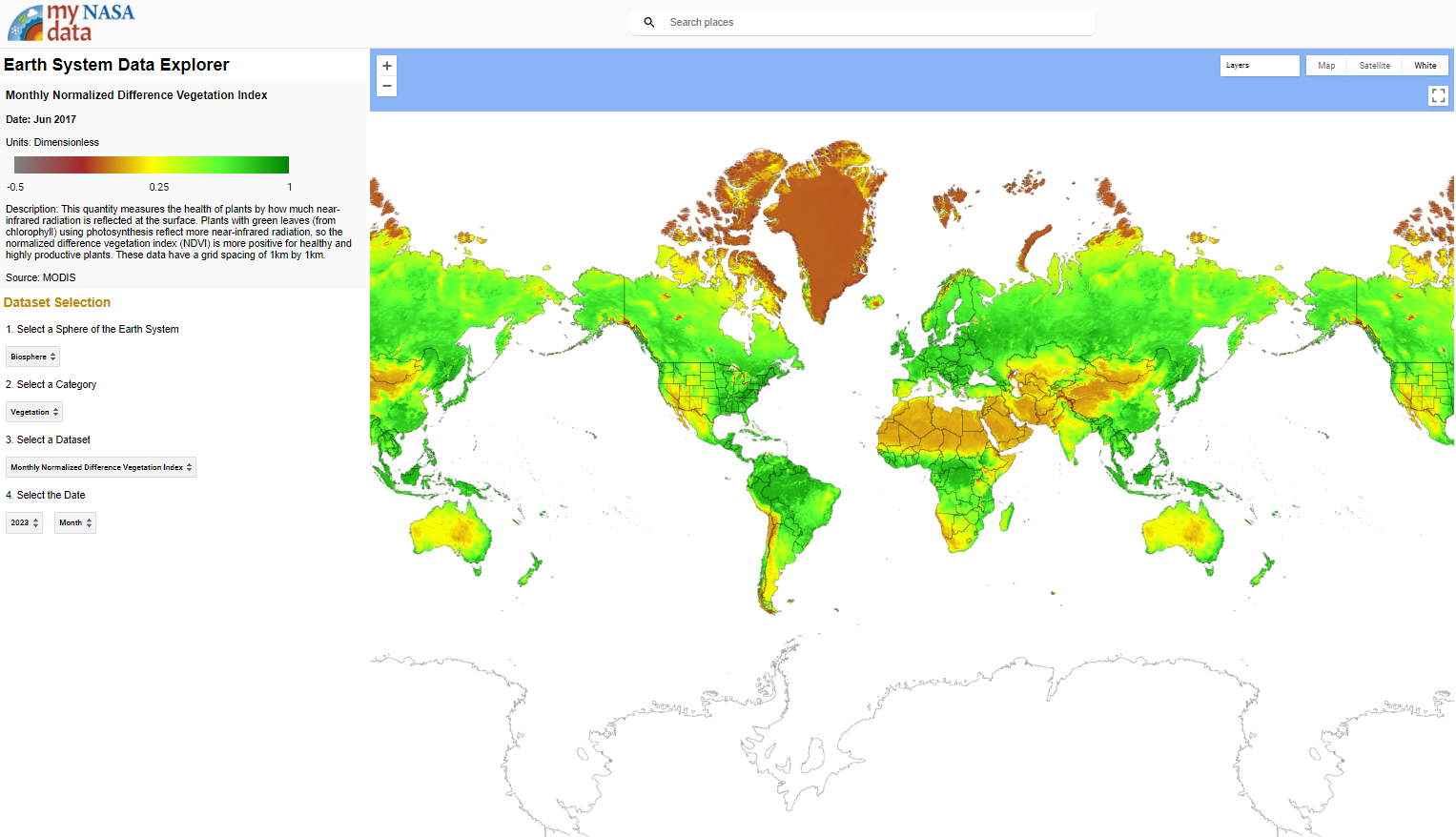Switch to the Satellite view tab
Image resolution: width=1456 pixels, height=837 pixels.
(1374, 65)
